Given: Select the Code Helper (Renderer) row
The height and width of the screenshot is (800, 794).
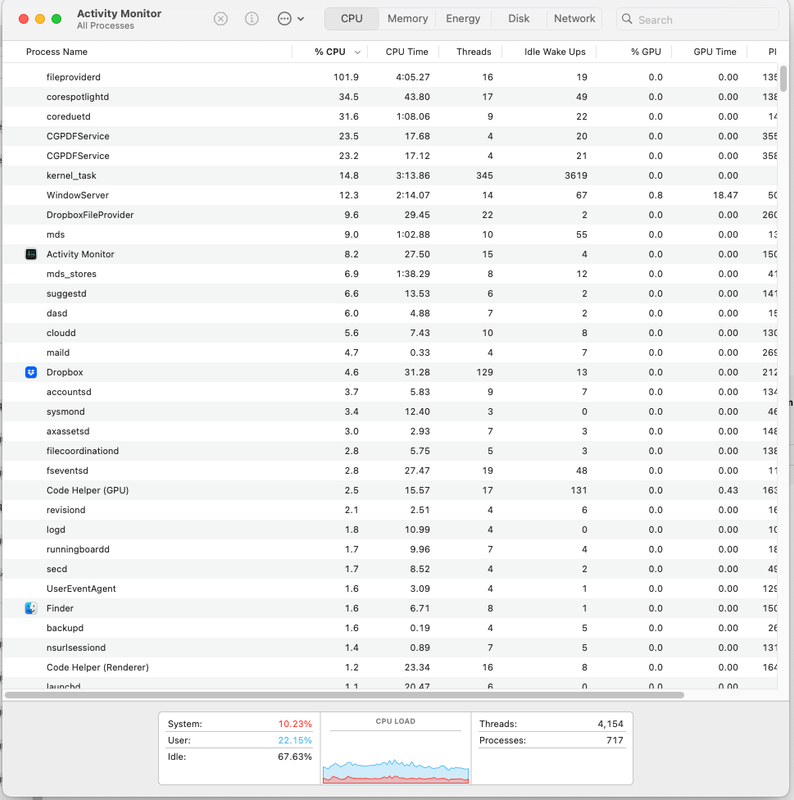Looking at the screenshot, I should coord(390,667).
